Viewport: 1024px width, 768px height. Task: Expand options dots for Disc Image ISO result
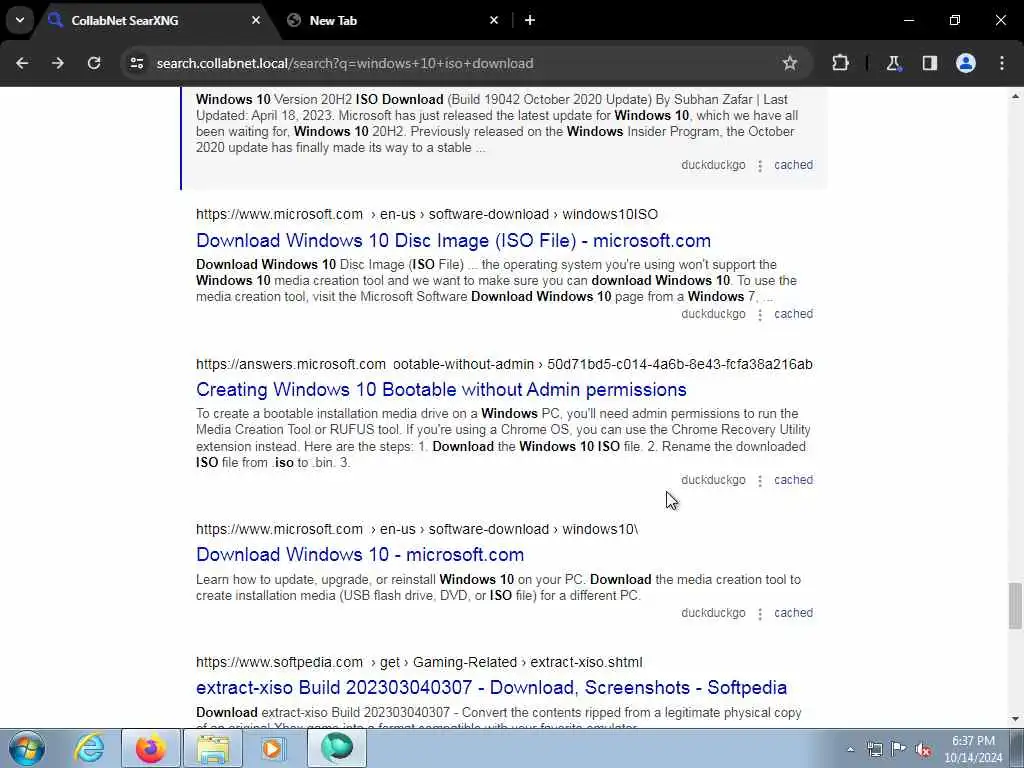click(x=760, y=315)
